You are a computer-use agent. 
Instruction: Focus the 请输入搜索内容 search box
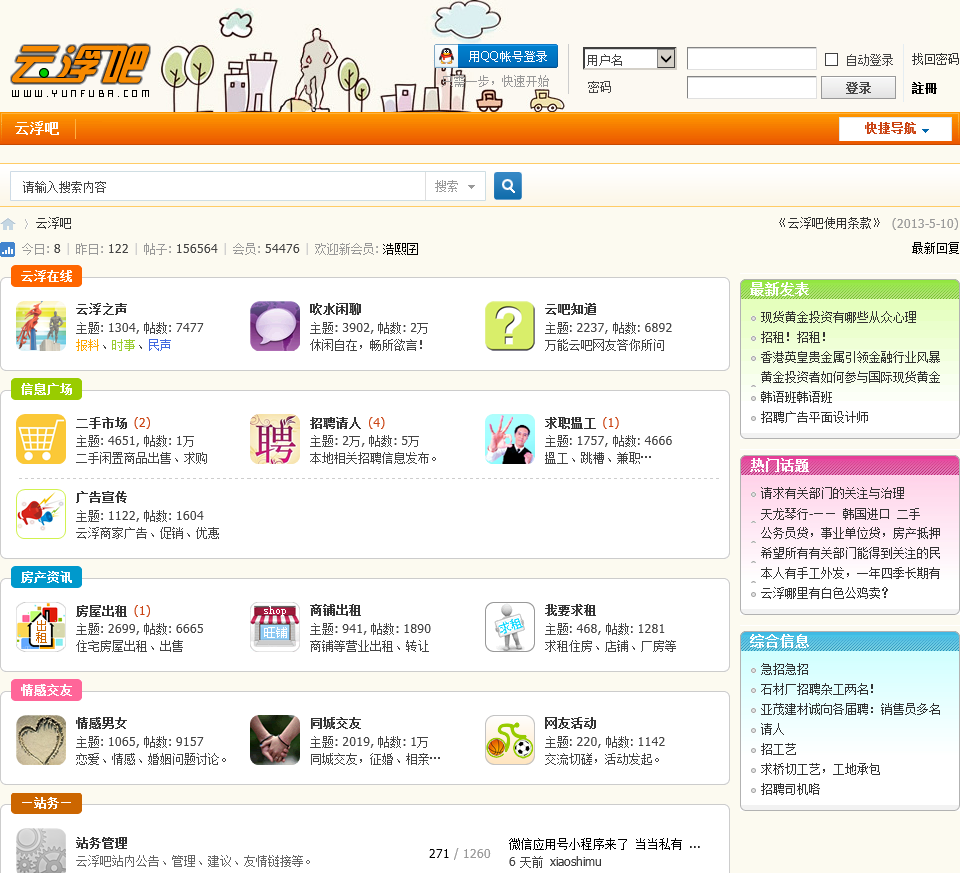tap(218, 186)
